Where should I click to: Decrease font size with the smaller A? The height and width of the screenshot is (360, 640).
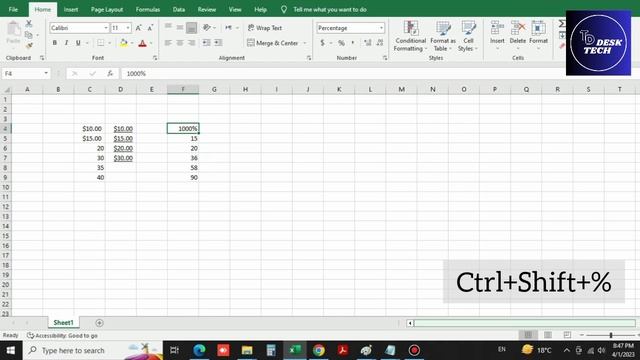point(150,28)
